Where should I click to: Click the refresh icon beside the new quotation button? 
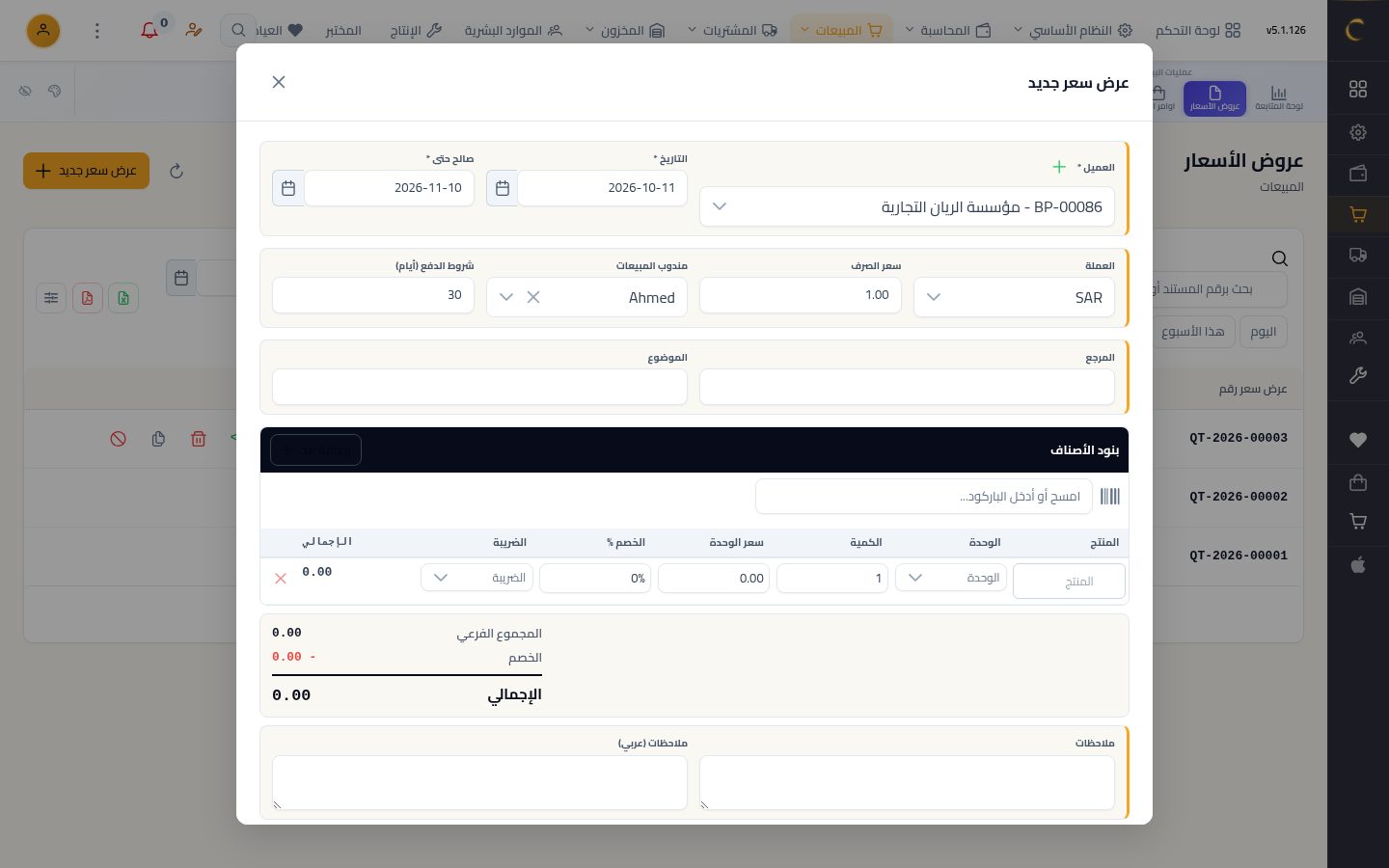(x=177, y=171)
